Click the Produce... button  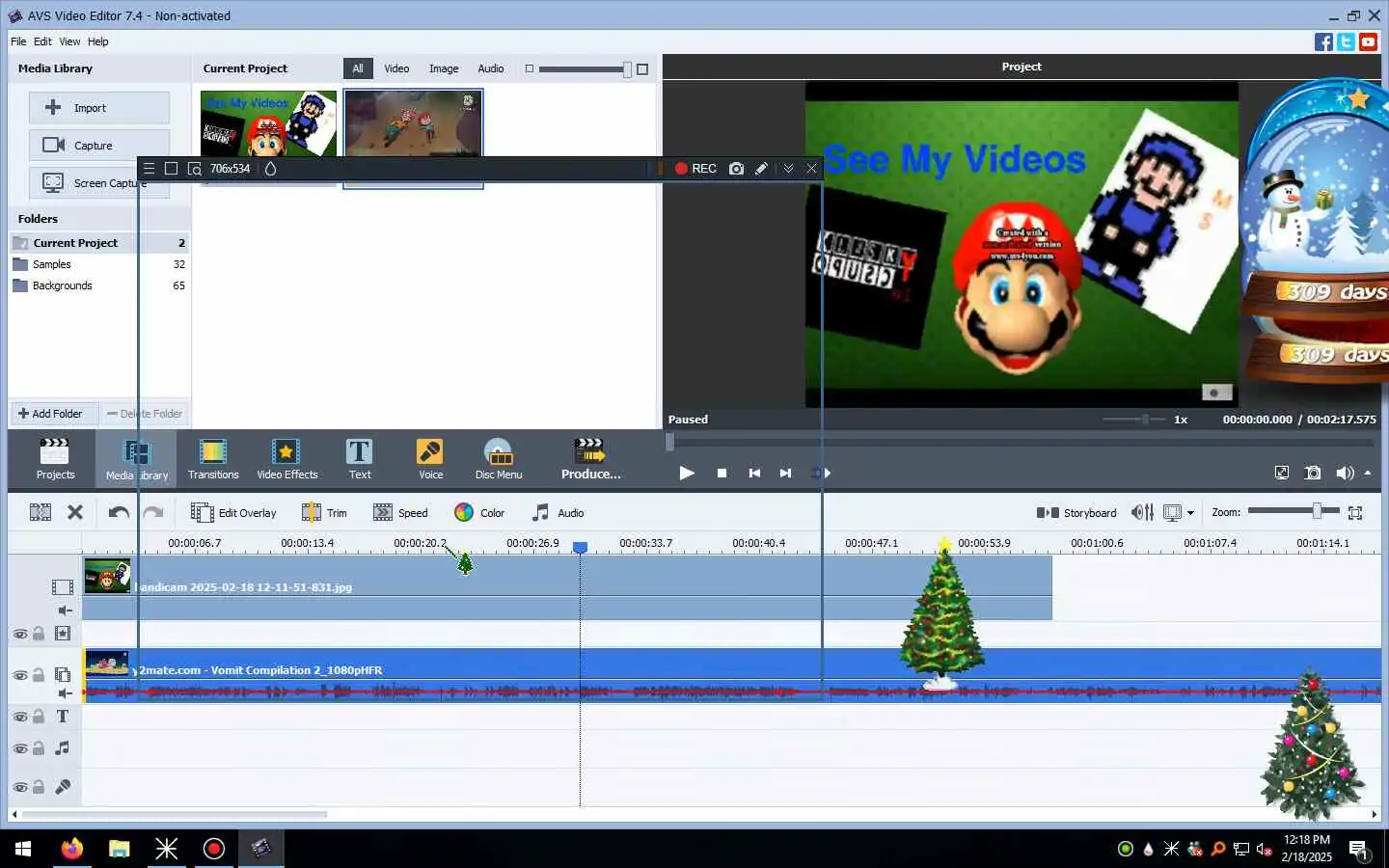click(x=590, y=459)
